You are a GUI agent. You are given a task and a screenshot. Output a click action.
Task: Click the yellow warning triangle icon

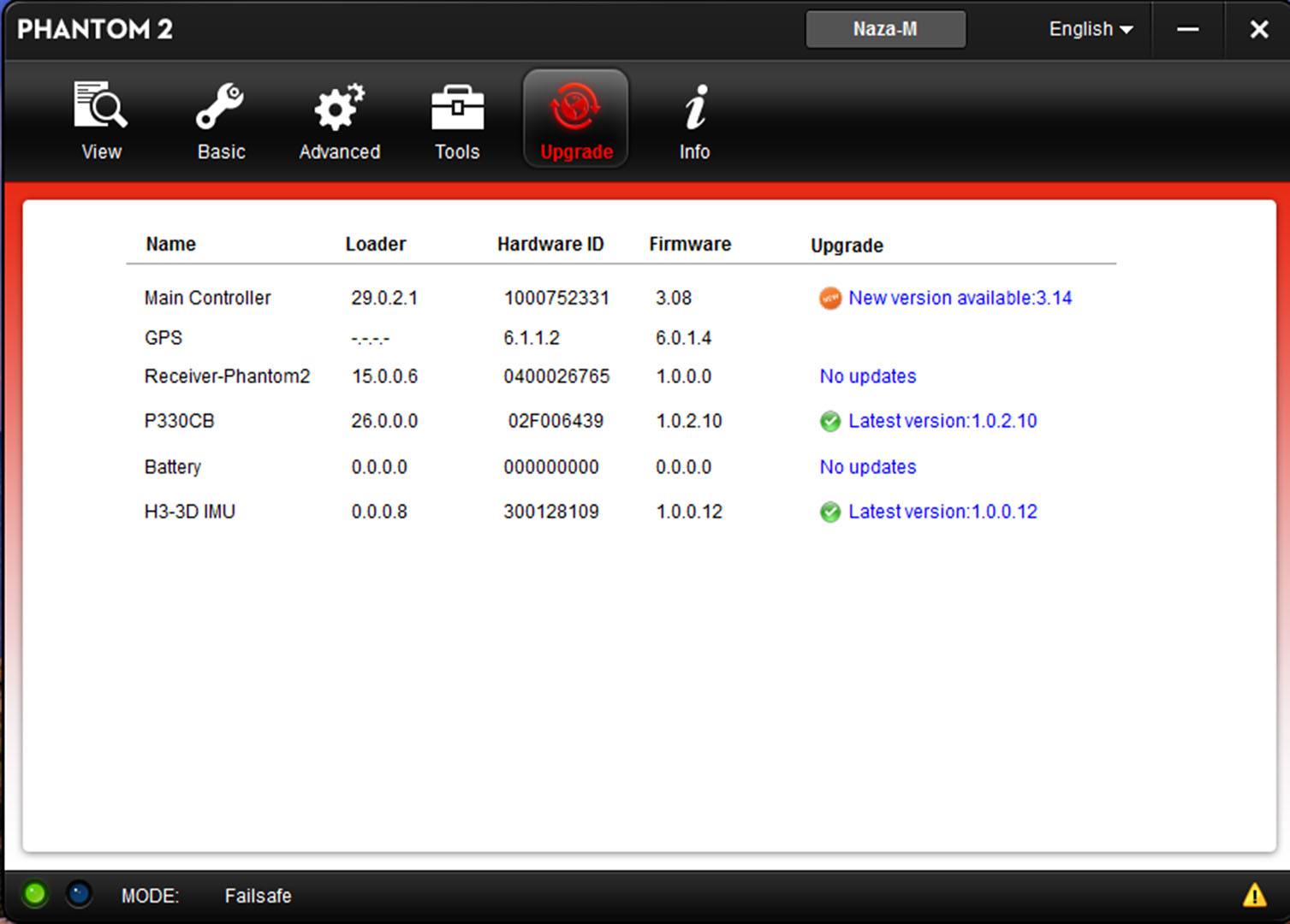tap(1255, 895)
